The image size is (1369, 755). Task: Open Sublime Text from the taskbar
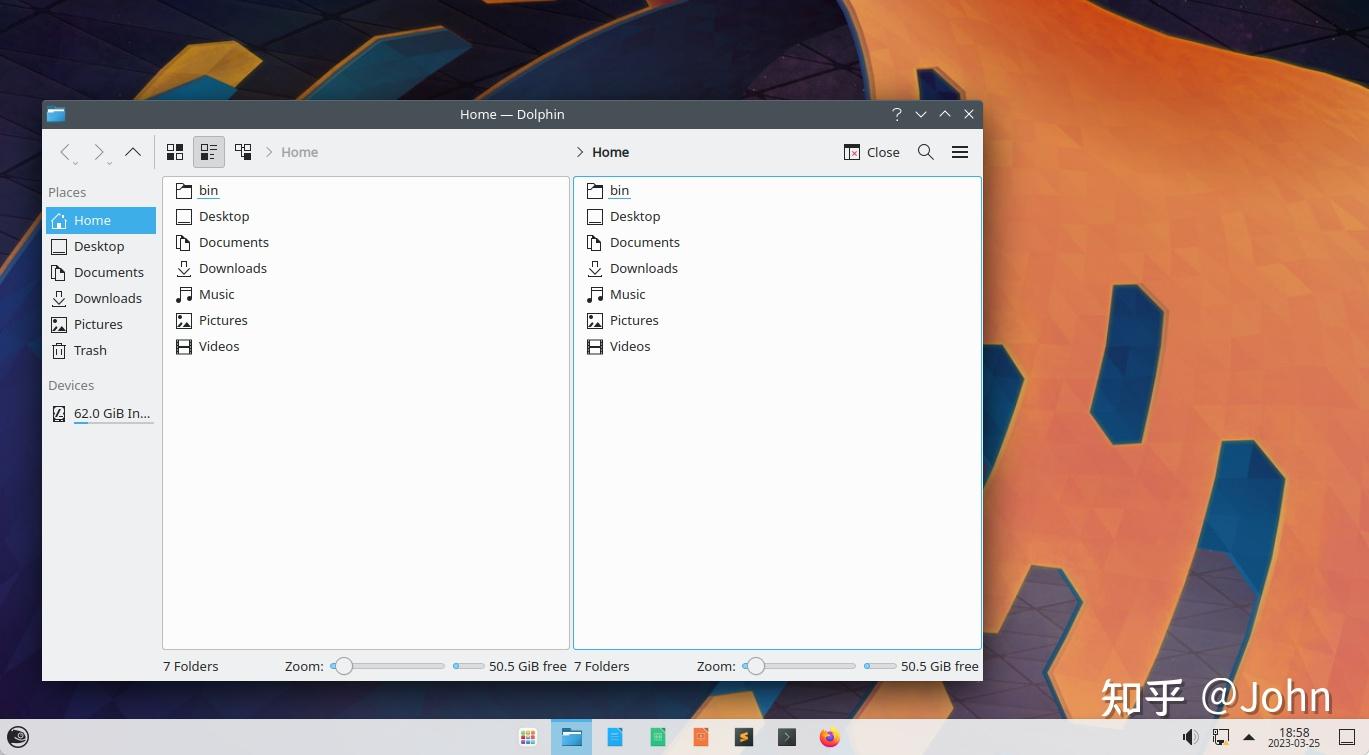743,737
